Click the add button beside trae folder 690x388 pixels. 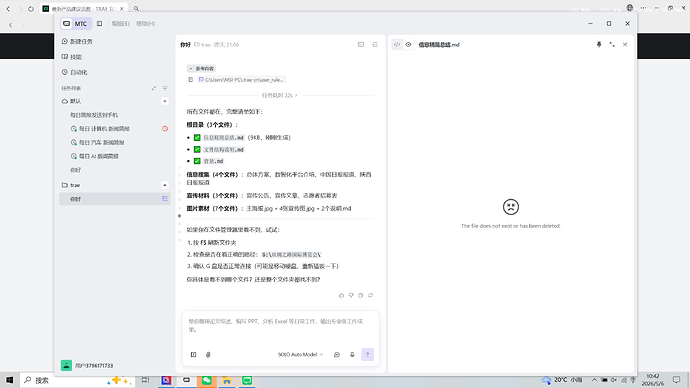click(x=165, y=185)
